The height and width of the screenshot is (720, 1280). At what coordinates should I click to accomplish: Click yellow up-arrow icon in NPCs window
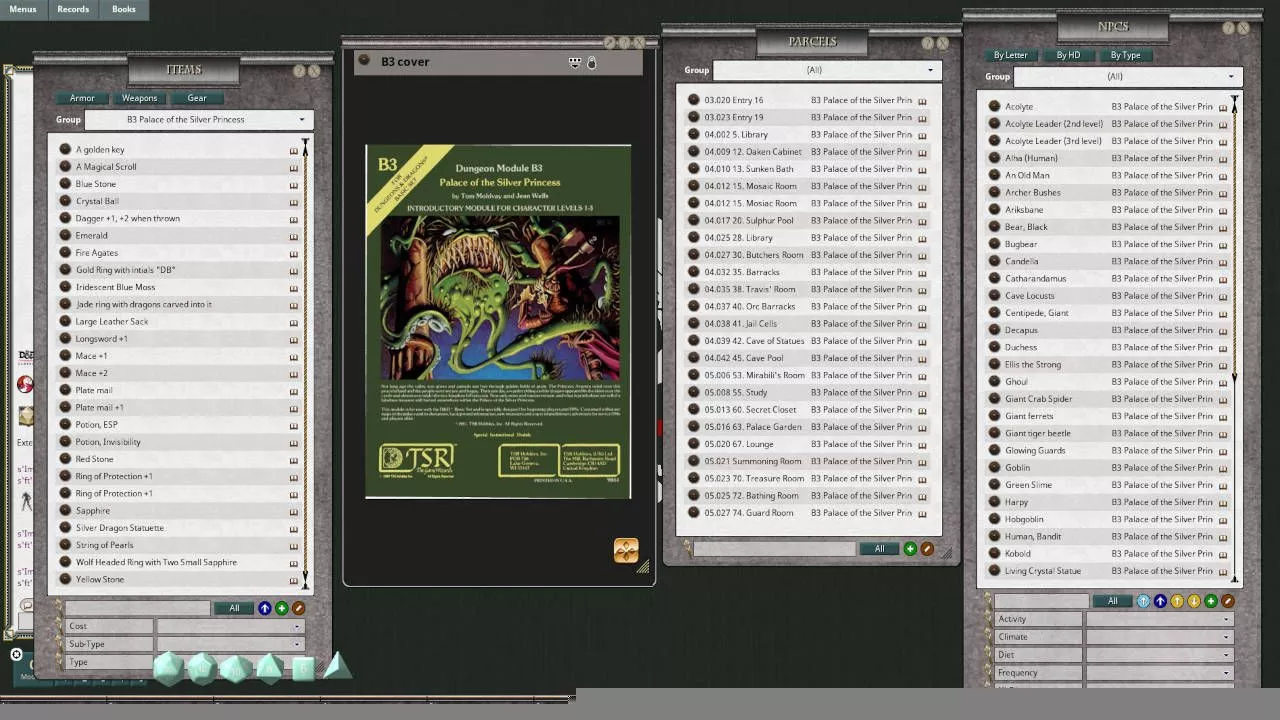point(1177,601)
